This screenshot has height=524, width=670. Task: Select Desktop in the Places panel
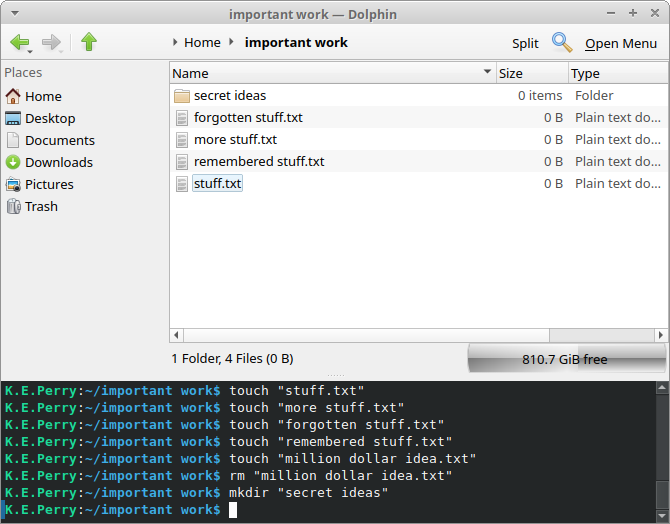[x=50, y=118]
